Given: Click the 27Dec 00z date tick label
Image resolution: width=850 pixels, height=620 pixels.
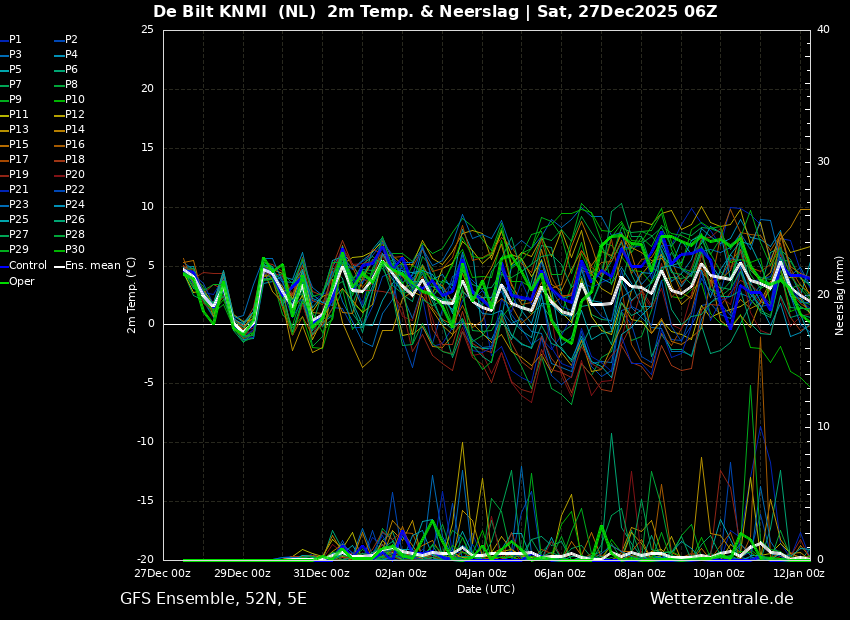Looking at the screenshot, I should pyautogui.click(x=164, y=574).
